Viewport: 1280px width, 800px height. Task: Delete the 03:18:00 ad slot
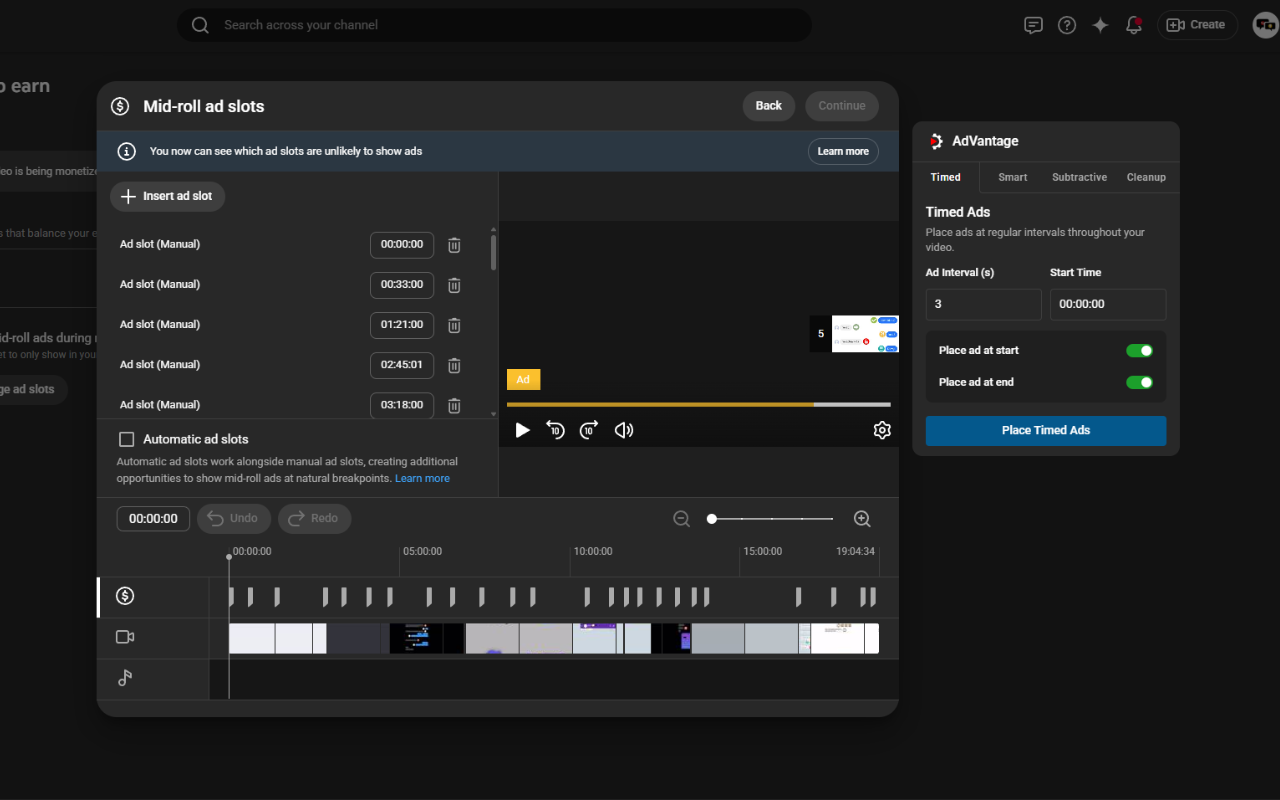454,405
